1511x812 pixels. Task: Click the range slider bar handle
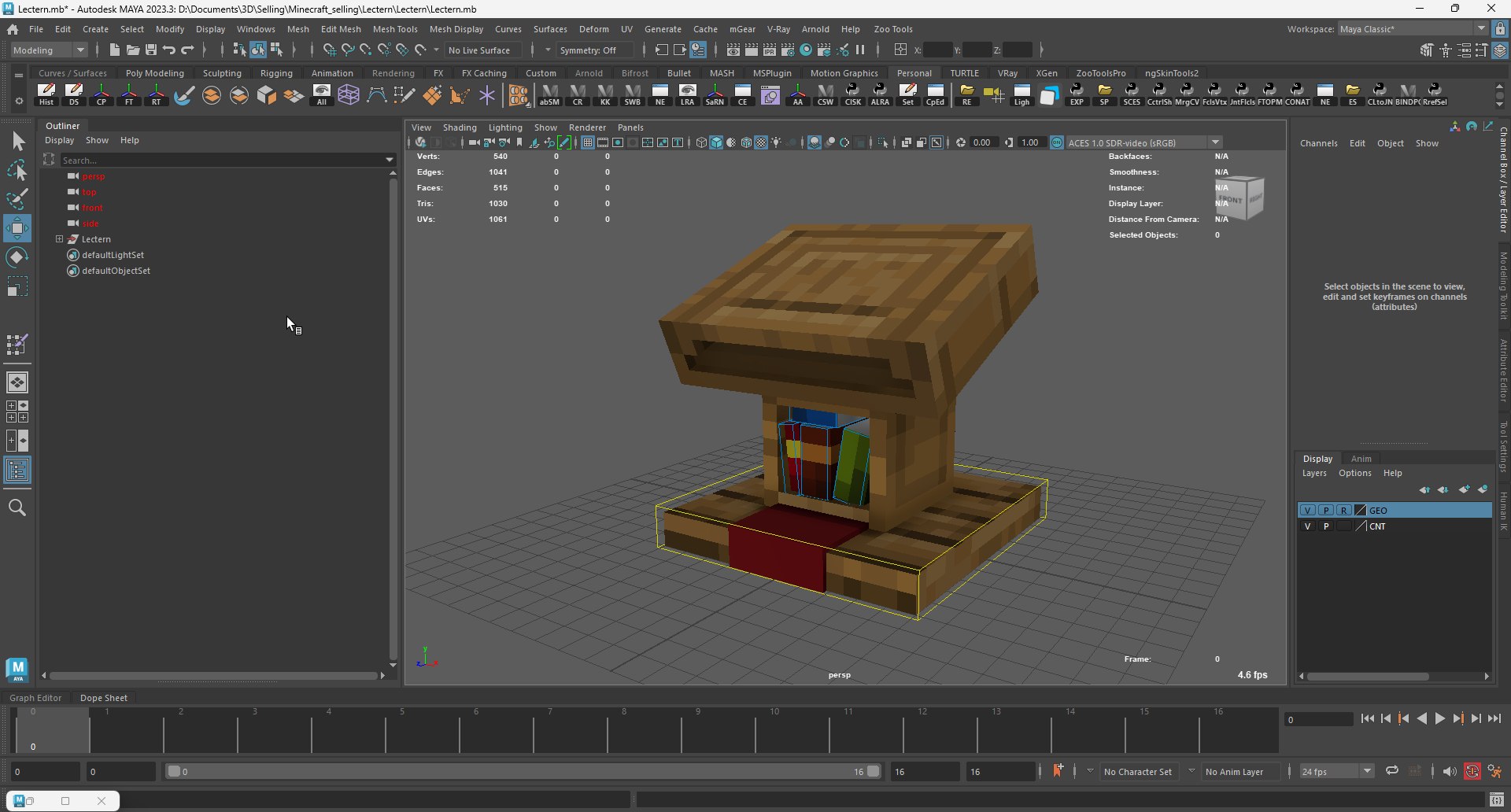point(523,771)
